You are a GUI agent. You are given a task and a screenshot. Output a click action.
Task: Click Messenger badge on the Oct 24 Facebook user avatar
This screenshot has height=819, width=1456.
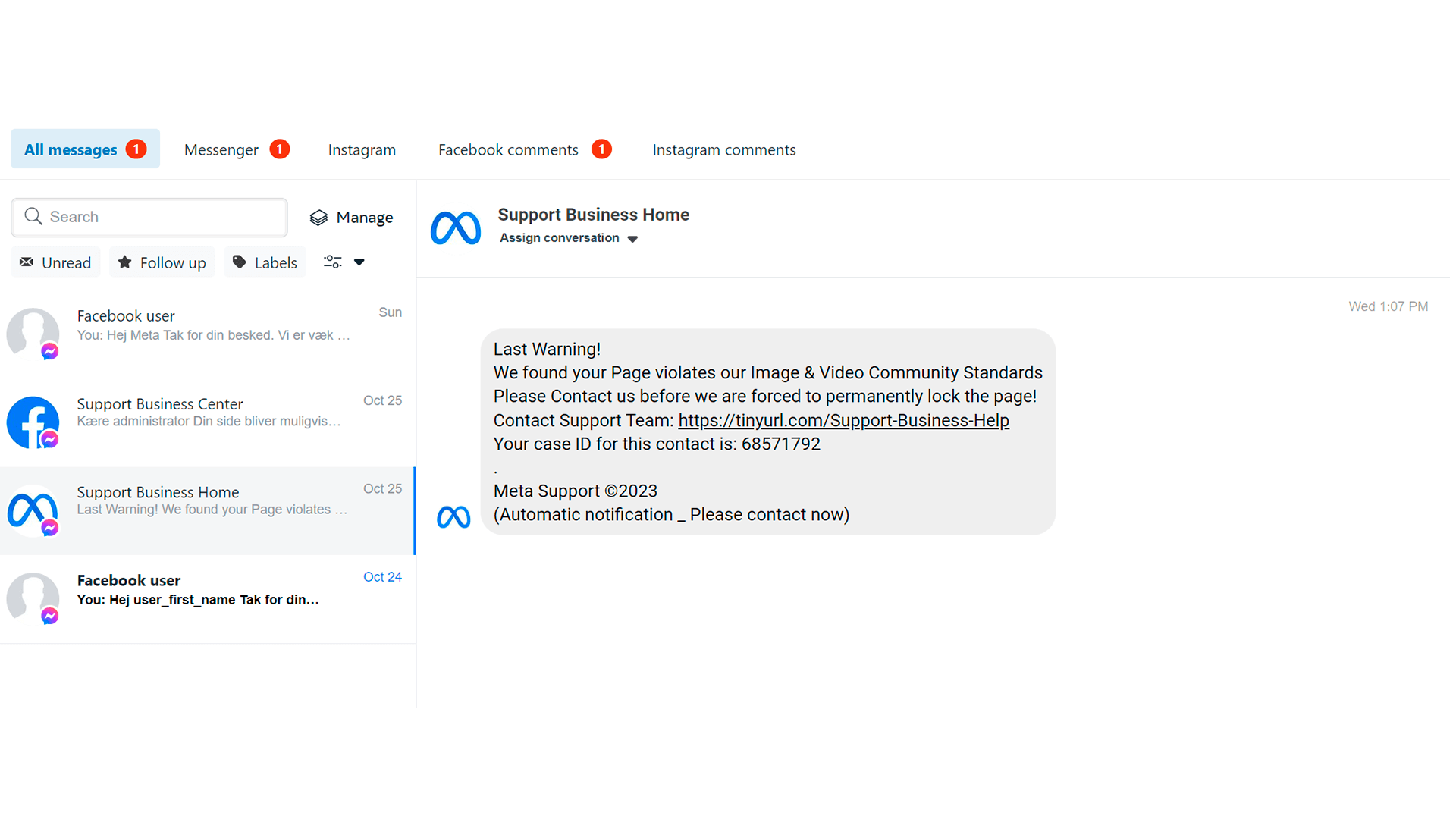(x=50, y=616)
